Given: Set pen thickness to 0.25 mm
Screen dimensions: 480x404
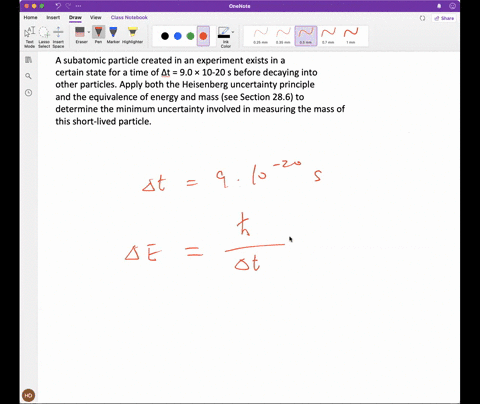Looking at the screenshot, I should [261, 36].
